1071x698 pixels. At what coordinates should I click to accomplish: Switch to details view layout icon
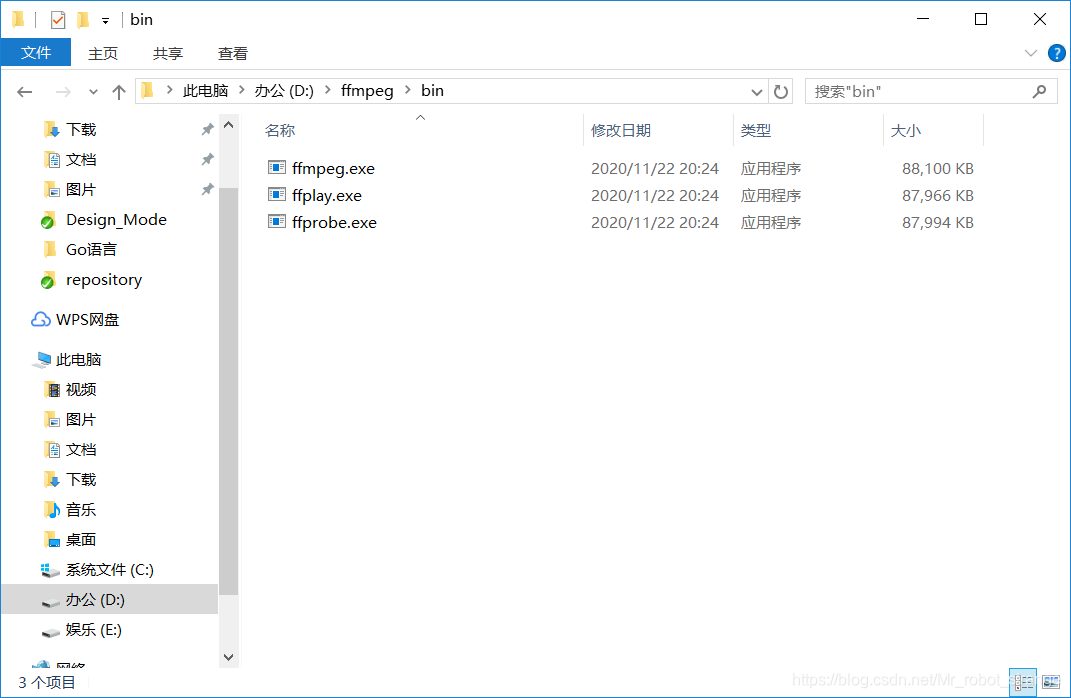pos(1023,682)
